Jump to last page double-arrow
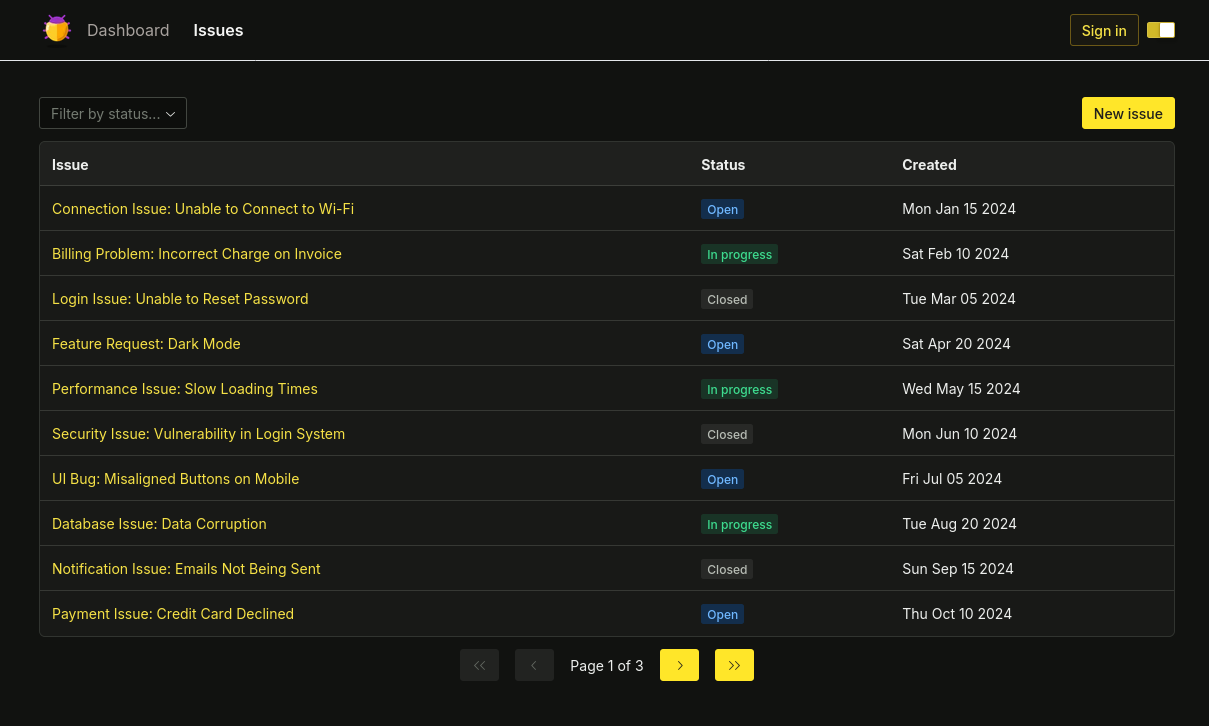Viewport: 1209px width, 726px height. pyautogui.click(x=734, y=665)
